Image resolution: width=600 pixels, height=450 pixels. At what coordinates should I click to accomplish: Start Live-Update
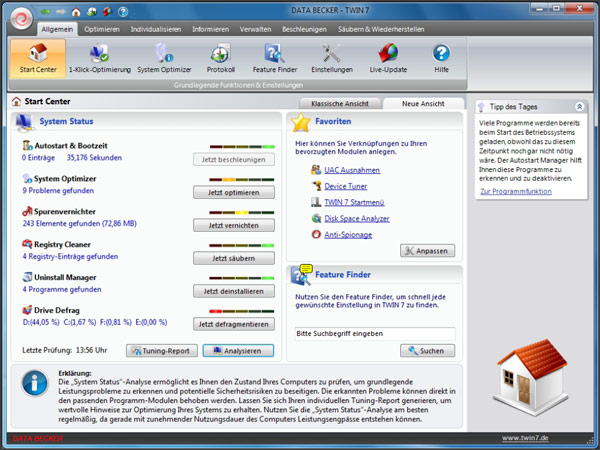tap(388, 59)
